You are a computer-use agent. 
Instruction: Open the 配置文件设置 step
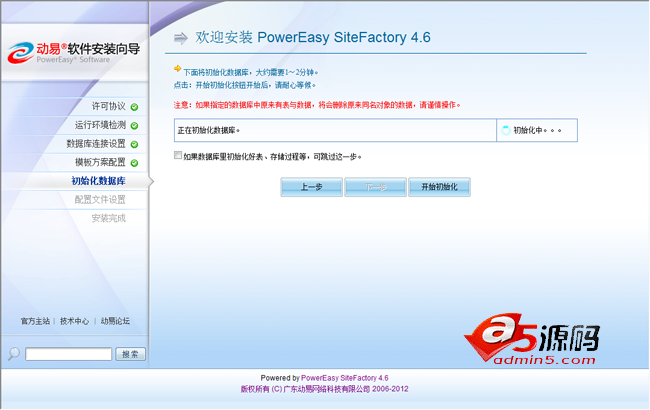click(x=100, y=200)
